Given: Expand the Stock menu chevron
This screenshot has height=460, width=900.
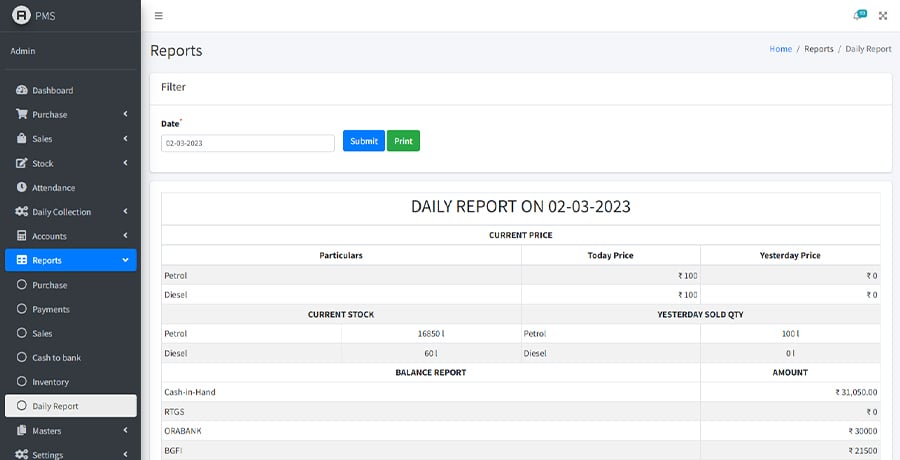Looking at the screenshot, I should pos(125,163).
